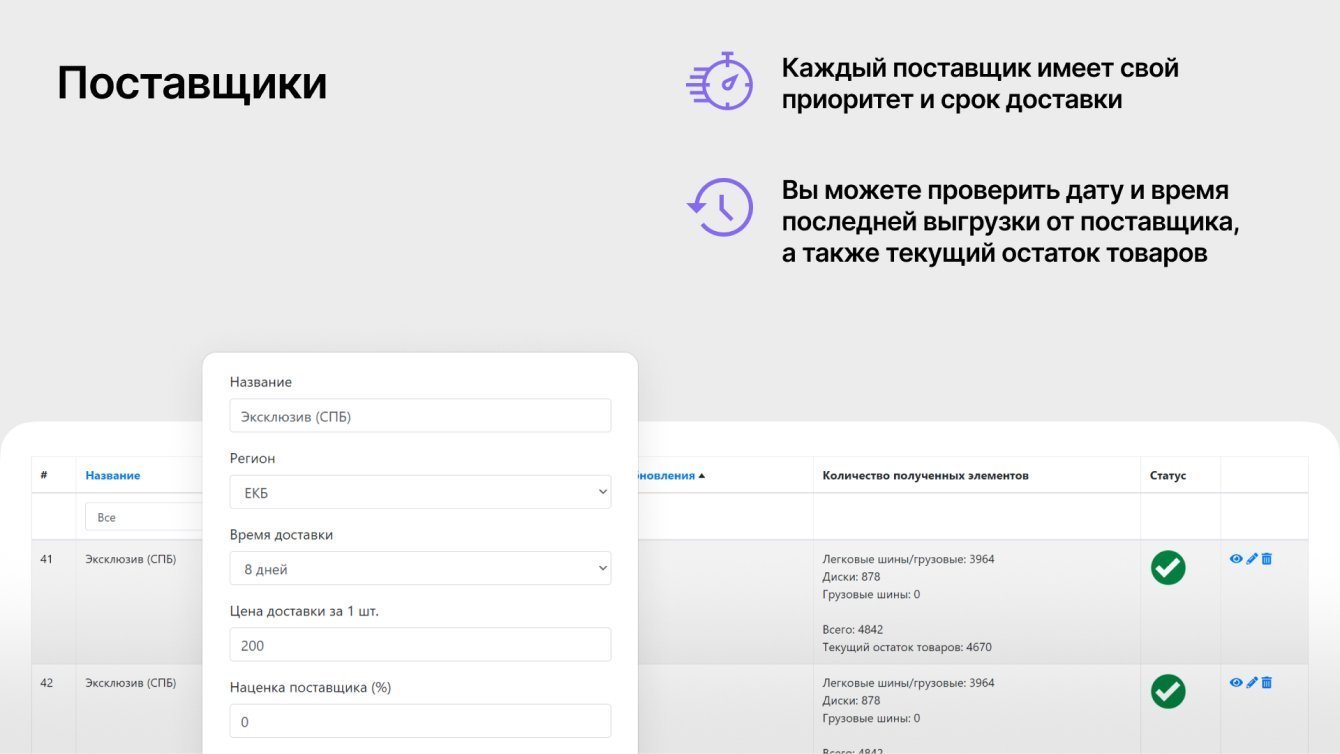Image resolution: width=1340 pixels, height=754 pixels.
Task: Click 'Легковые шины/грузовые: 3964' in row 41
Action: (x=908, y=559)
